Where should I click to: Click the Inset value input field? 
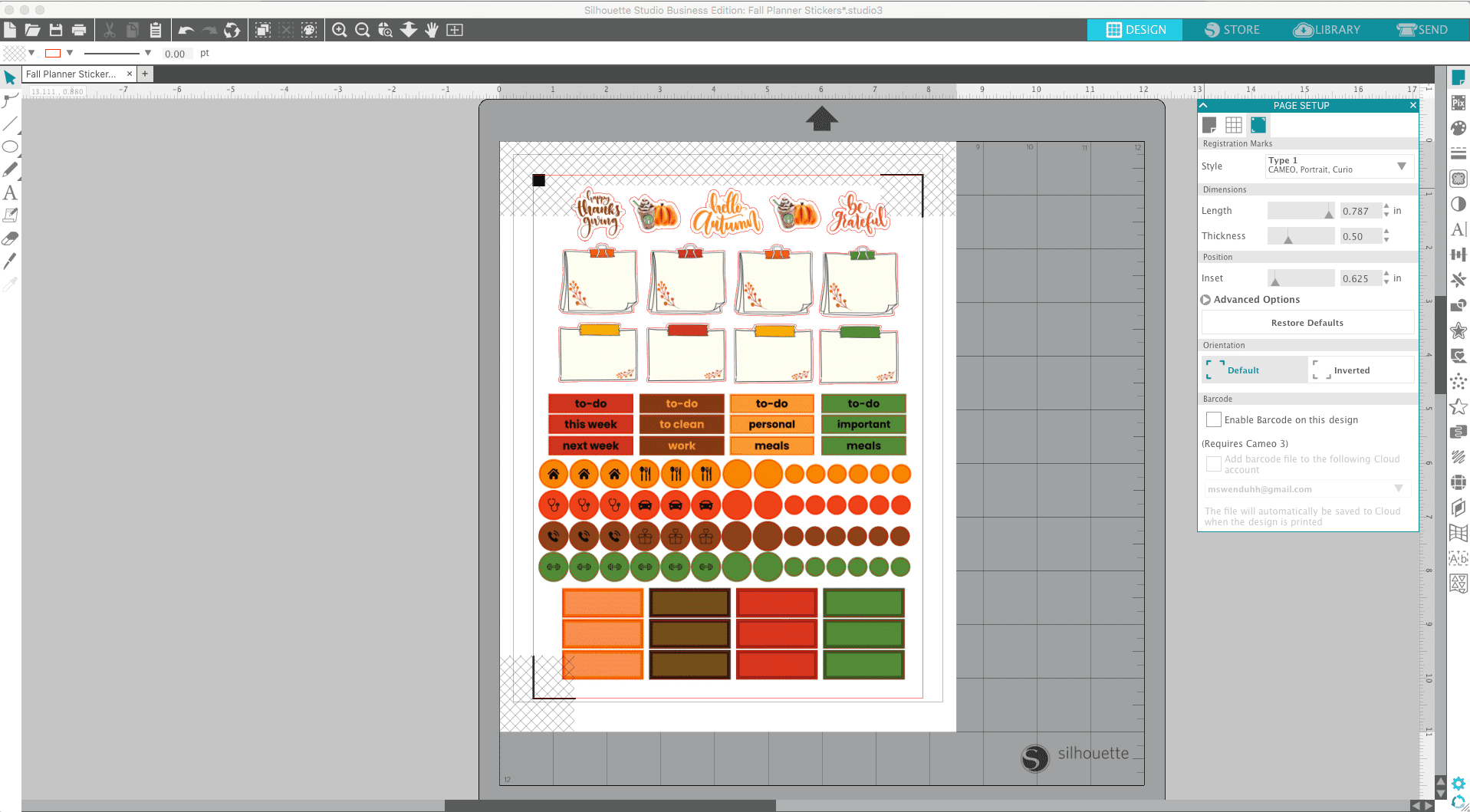coord(1360,278)
